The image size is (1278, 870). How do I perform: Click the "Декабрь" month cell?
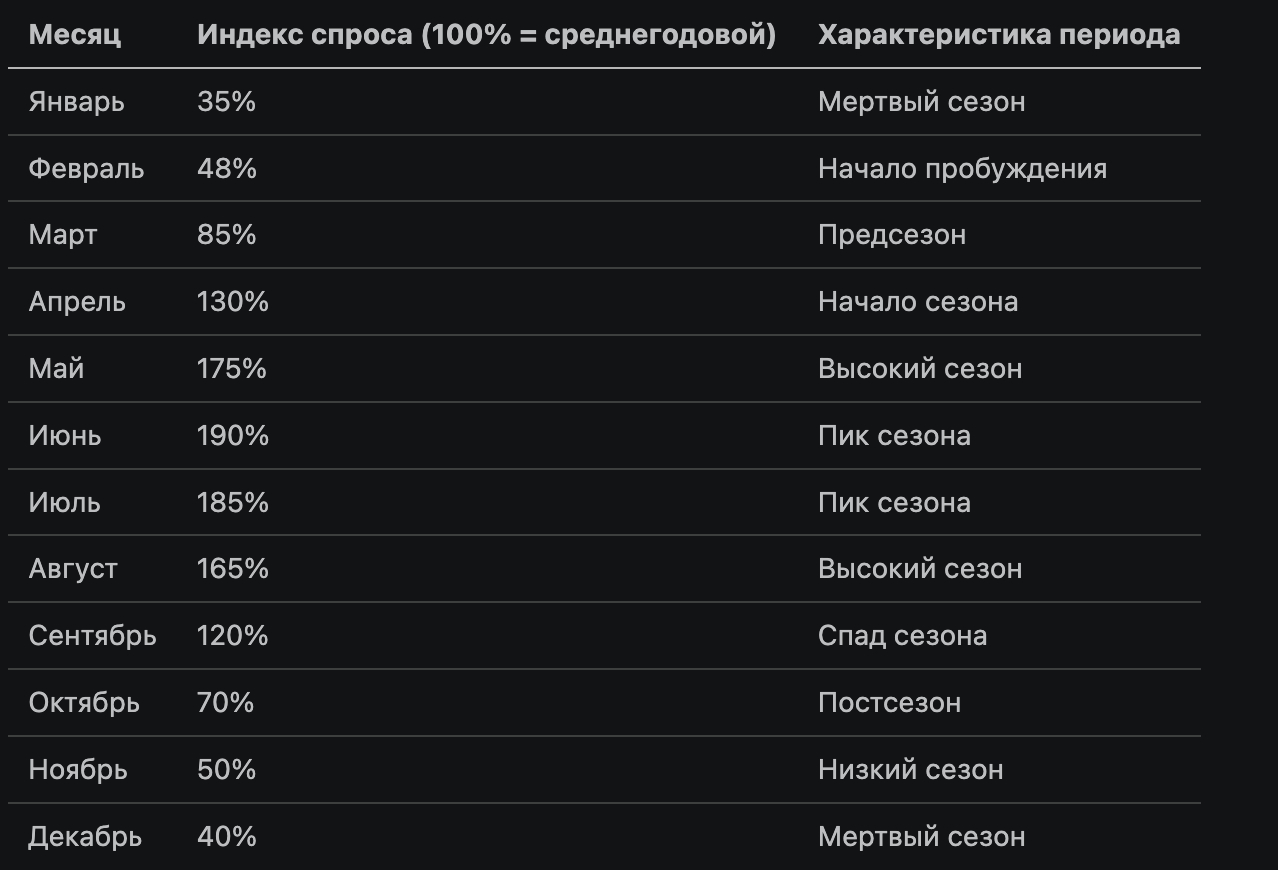tap(85, 837)
